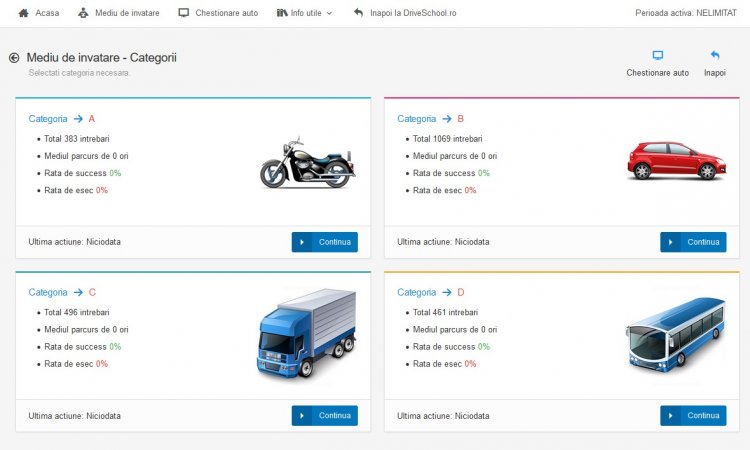Click 'Ultima actiune: Niciodata' in Category B card

pyautogui.click(x=443, y=242)
